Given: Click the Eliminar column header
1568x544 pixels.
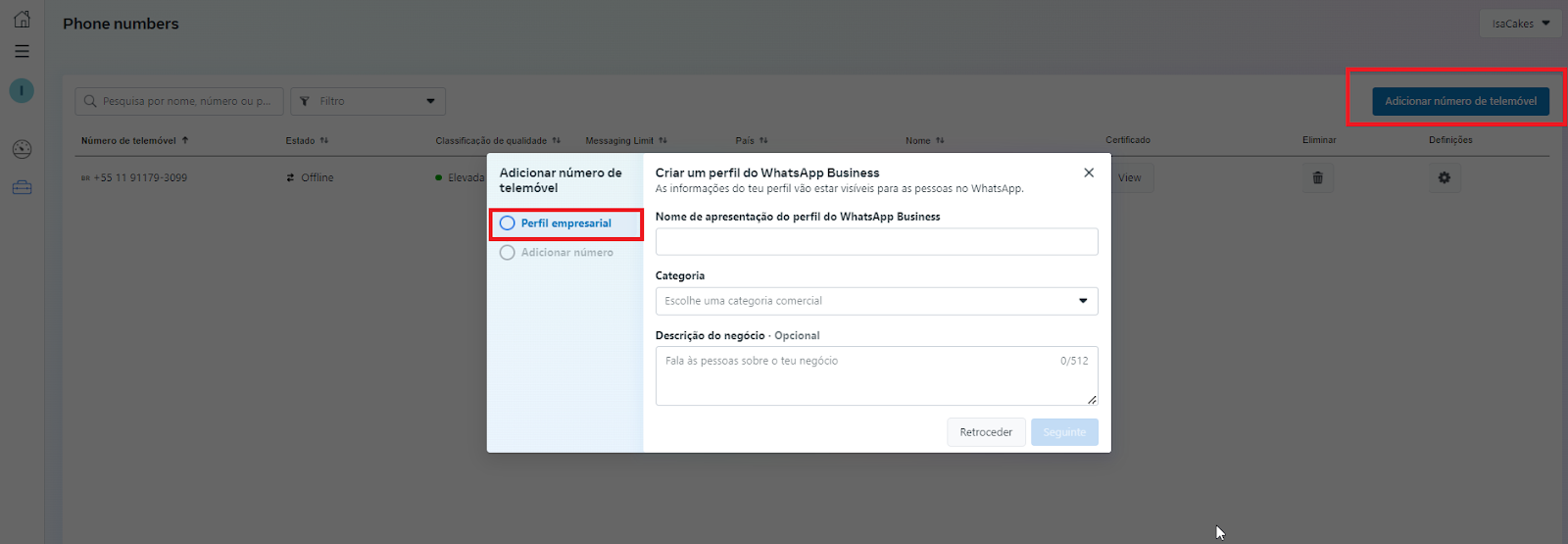Looking at the screenshot, I should (1319, 140).
